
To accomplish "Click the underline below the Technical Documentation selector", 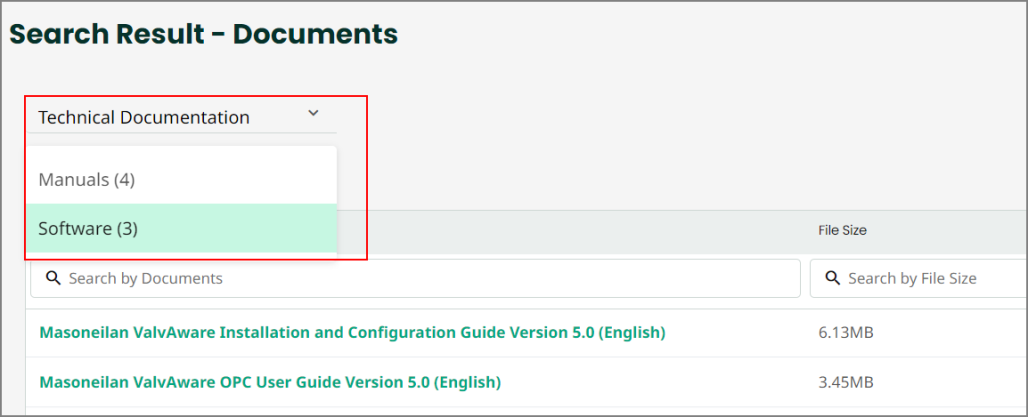I will tap(180, 133).
